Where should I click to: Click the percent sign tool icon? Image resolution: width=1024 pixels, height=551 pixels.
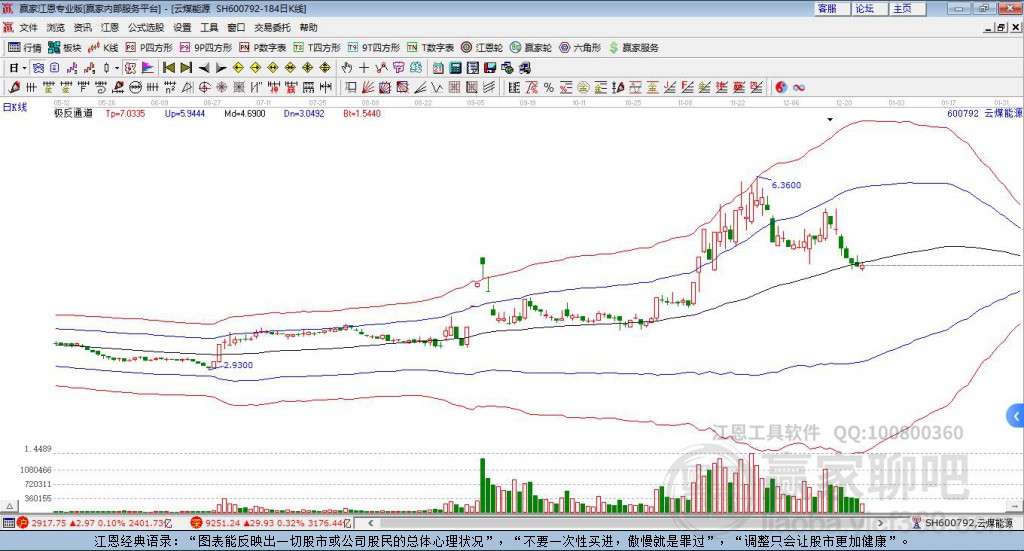(x=549, y=87)
